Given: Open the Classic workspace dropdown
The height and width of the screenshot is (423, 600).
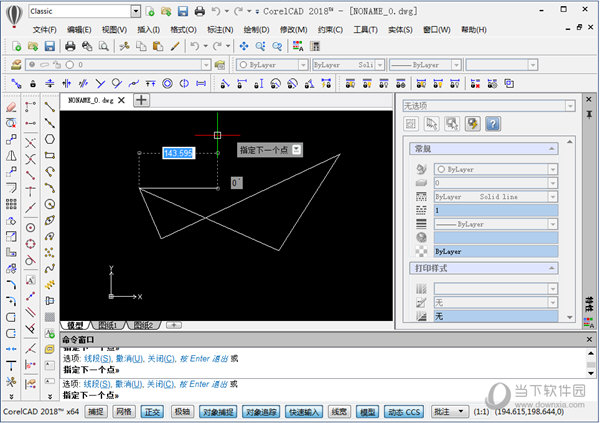Looking at the screenshot, I should tap(135, 12).
